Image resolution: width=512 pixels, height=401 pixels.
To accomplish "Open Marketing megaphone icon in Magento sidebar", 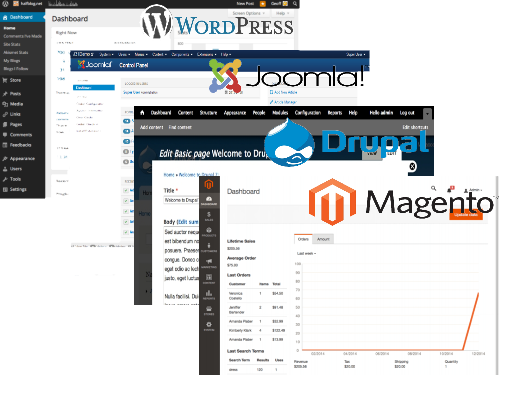I will pos(209,263).
